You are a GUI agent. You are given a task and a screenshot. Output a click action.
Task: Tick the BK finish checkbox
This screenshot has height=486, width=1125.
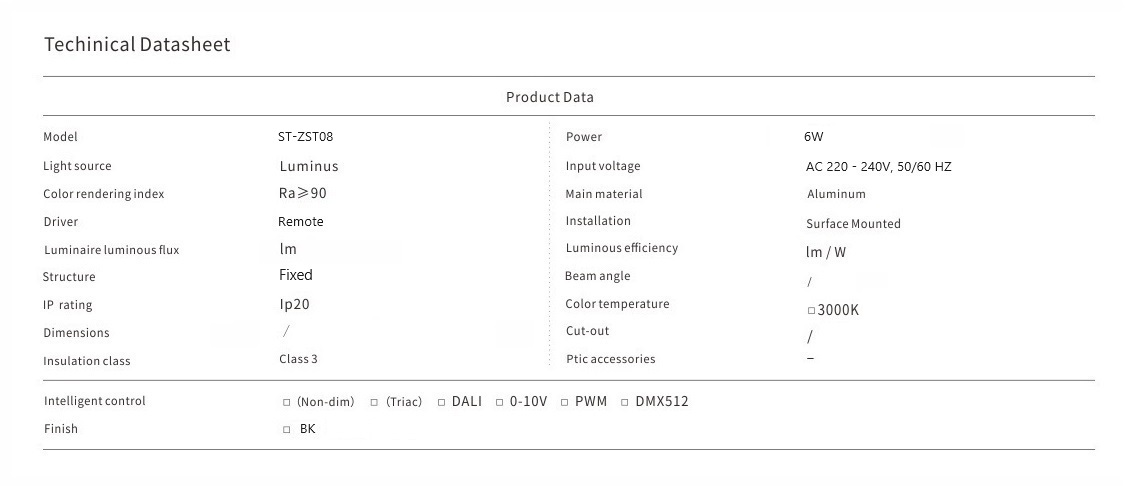[287, 430]
